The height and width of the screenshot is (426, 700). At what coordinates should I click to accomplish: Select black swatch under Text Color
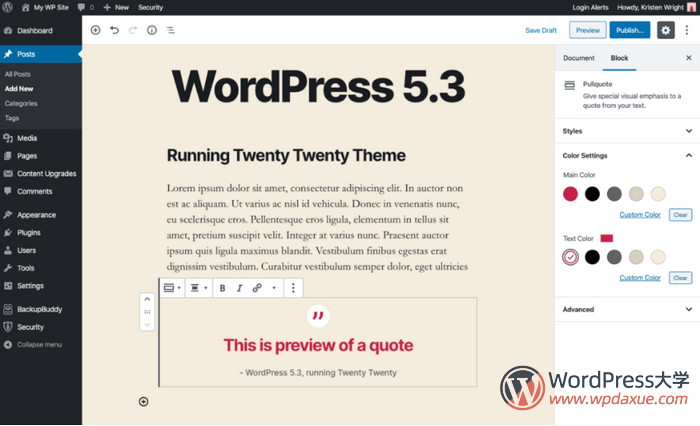pos(592,257)
